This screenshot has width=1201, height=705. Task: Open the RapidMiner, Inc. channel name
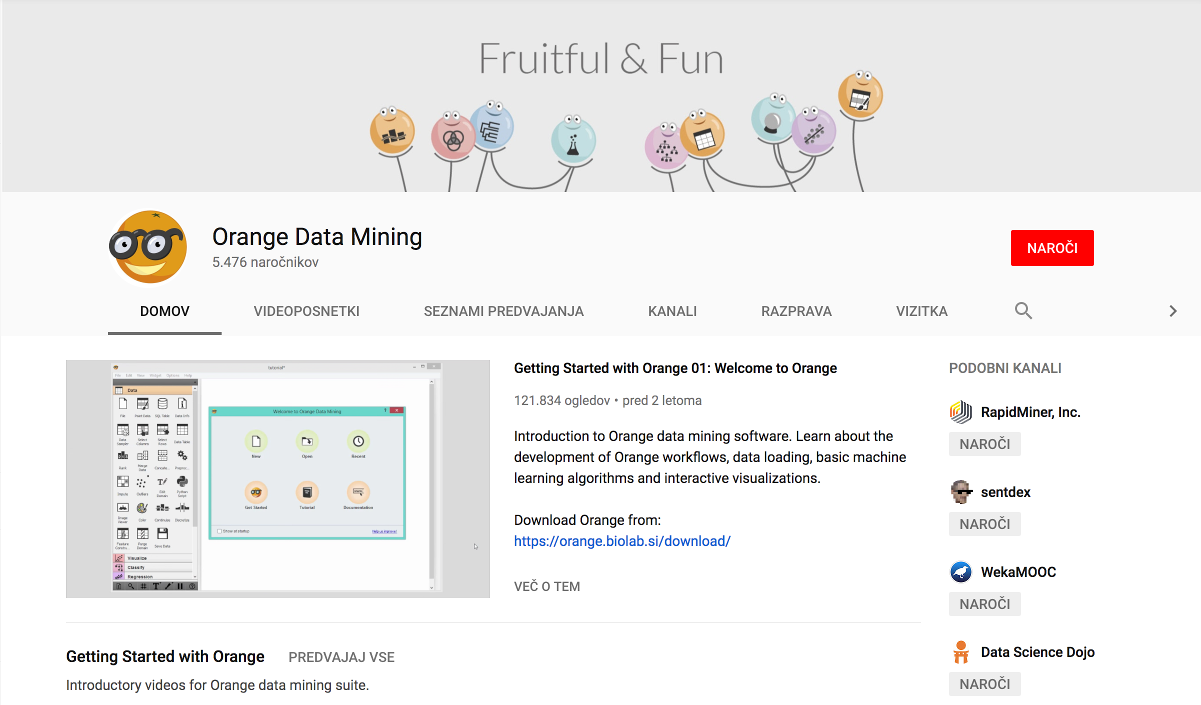coord(1031,412)
